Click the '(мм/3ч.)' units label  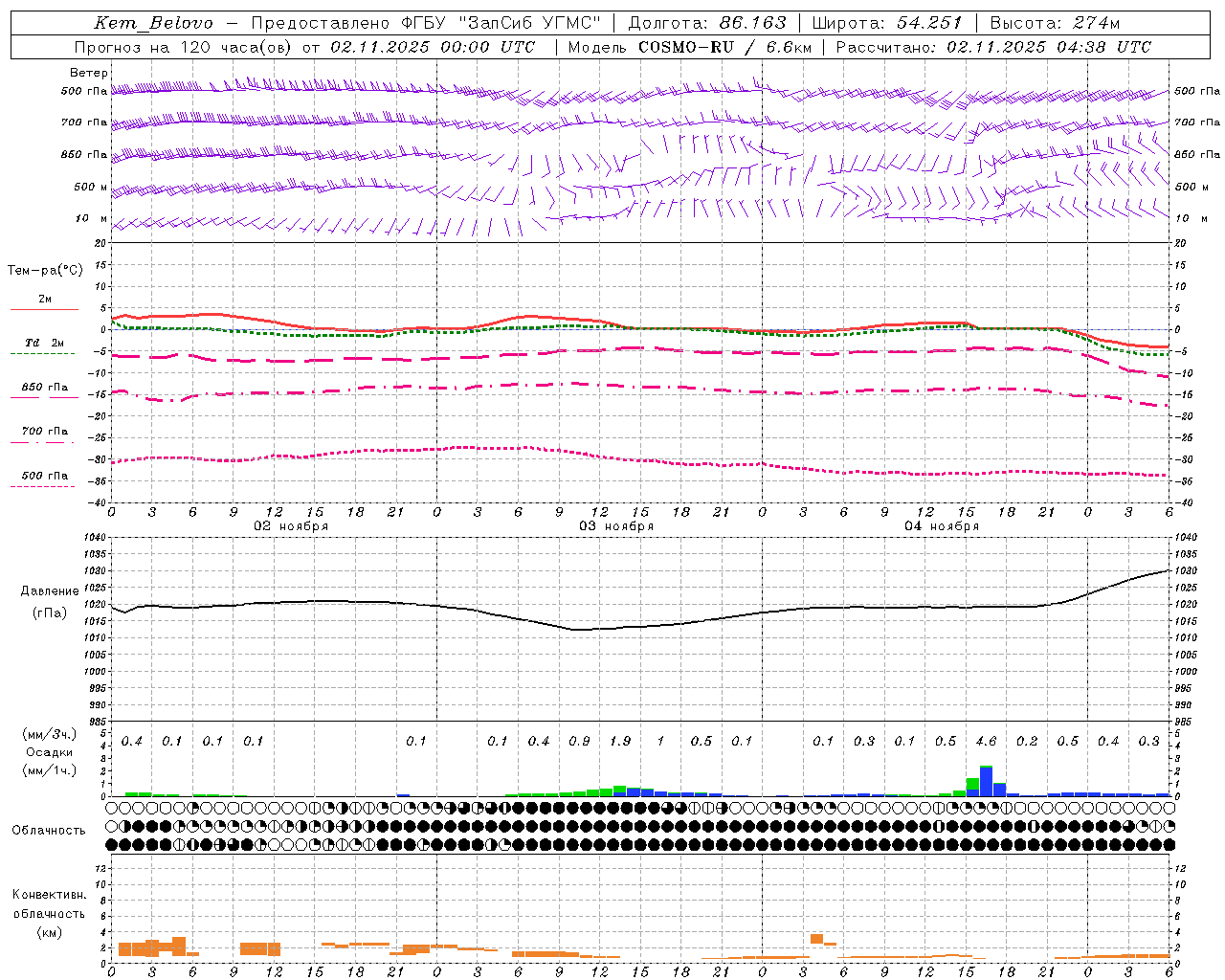[50, 734]
